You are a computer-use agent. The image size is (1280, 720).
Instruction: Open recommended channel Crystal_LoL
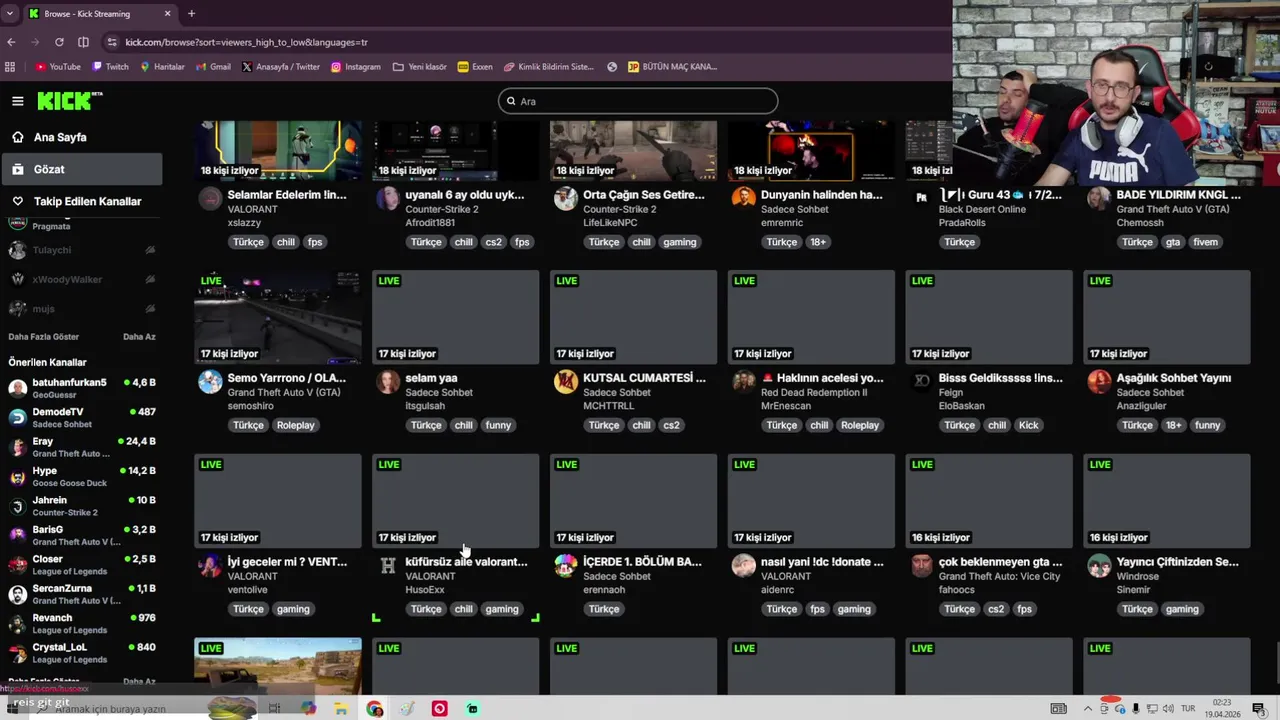tap(82, 653)
